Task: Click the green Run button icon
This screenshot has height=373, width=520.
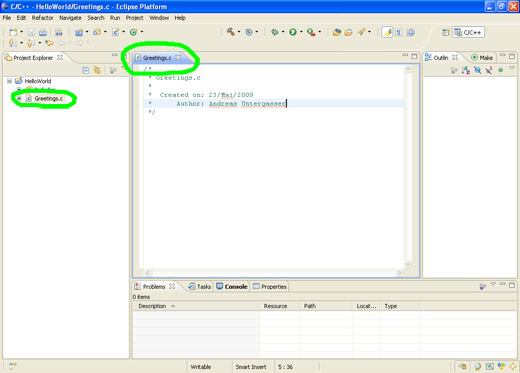Action: pos(293,32)
